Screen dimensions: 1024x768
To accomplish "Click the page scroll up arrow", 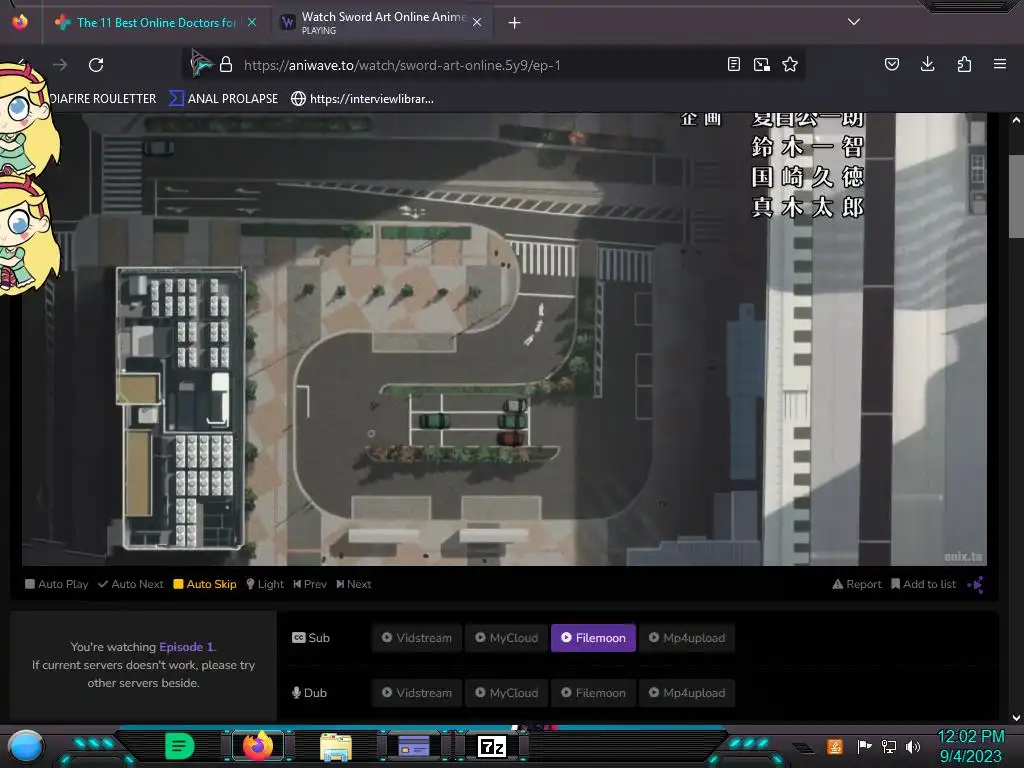I will [x=1016, y=120].
